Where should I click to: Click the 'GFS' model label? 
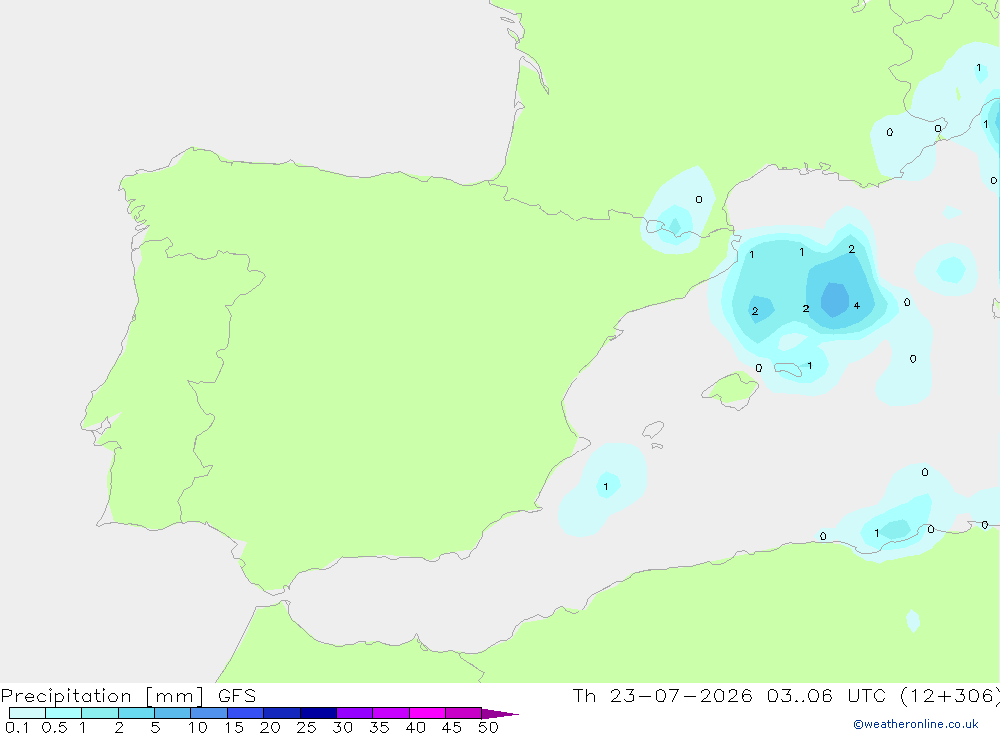(x=237, y=696)
